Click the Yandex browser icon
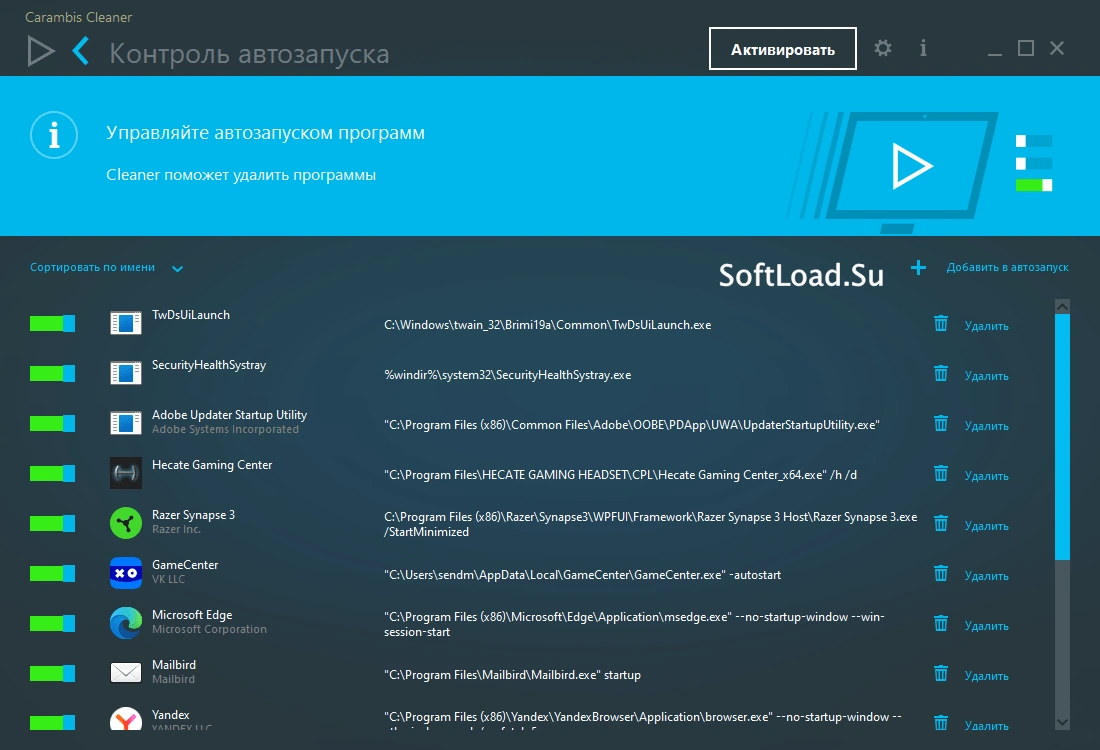 [126, 718]
